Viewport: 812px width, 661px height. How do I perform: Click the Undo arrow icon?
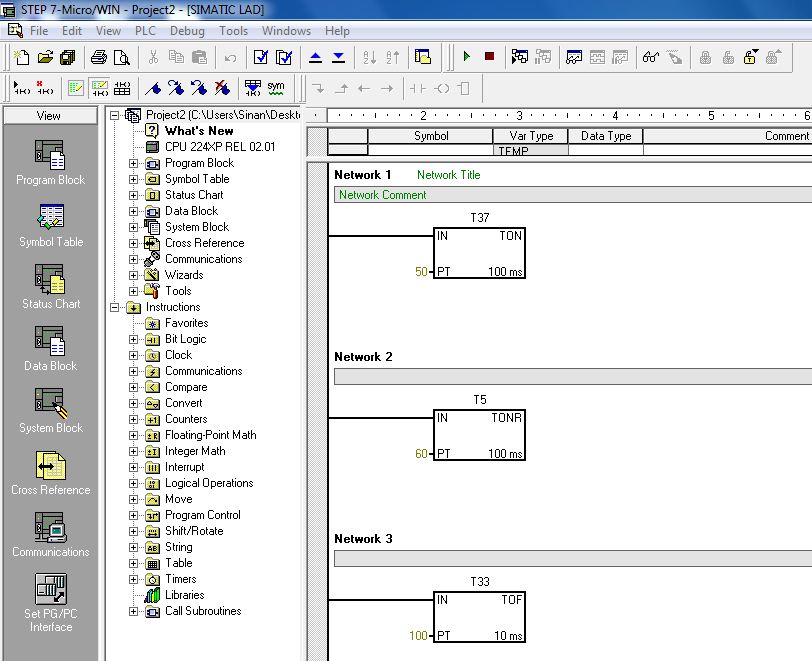pyautogui.click(x=230, y=58)
